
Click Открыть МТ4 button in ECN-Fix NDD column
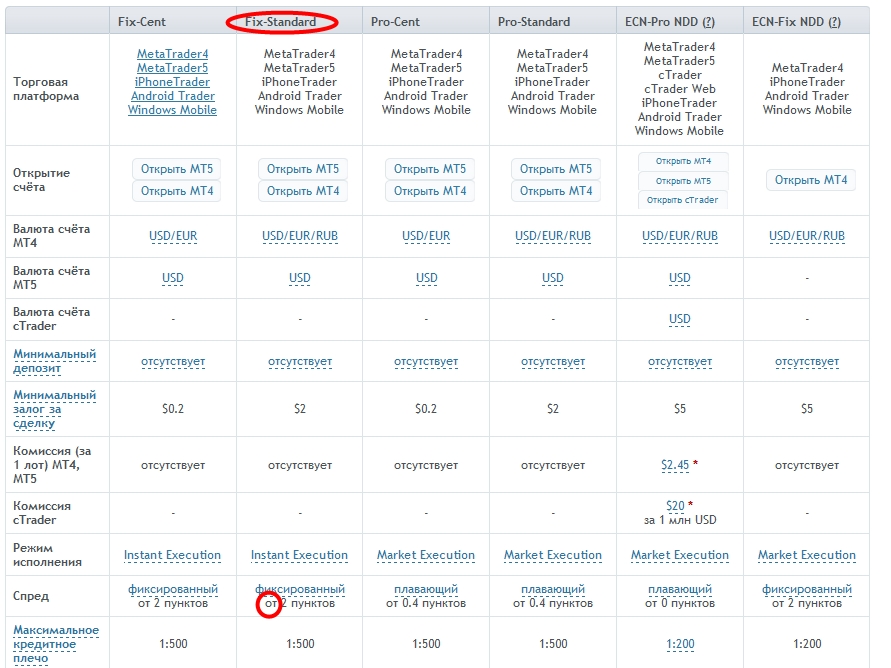click(811, 180)
